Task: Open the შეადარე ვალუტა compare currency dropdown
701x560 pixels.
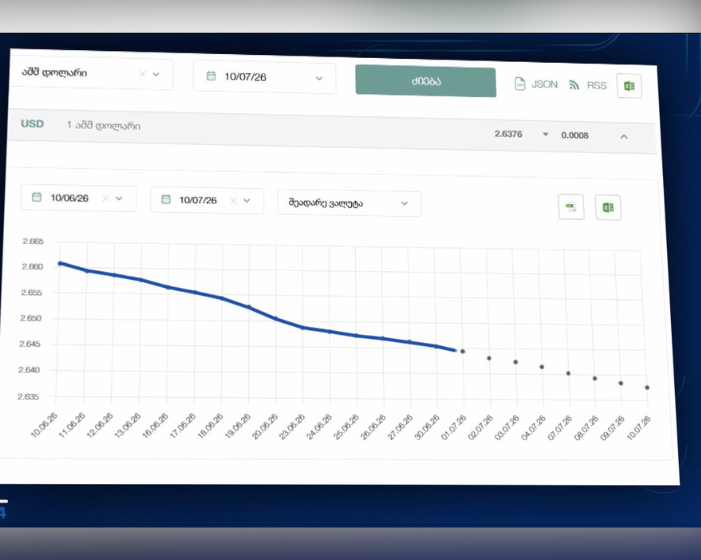Action: pyautogui.click(x=349, y=203)
